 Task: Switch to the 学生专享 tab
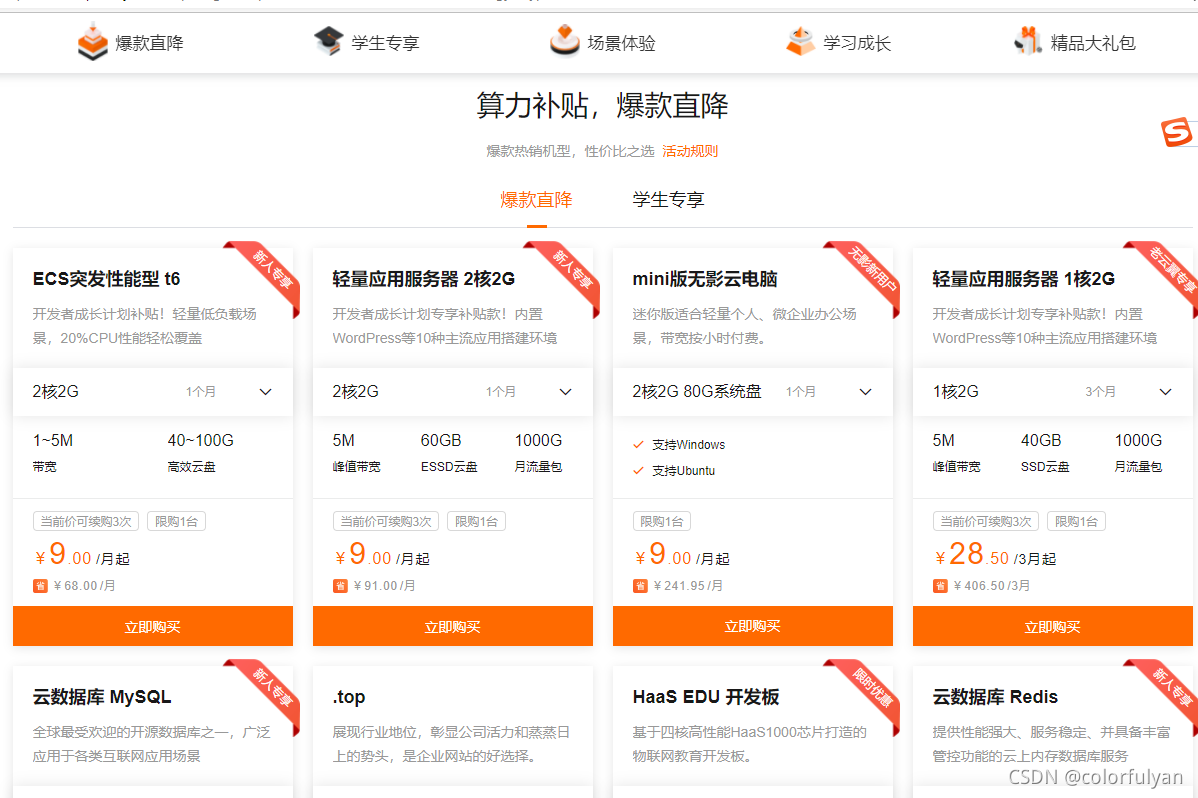click(669, 200)
